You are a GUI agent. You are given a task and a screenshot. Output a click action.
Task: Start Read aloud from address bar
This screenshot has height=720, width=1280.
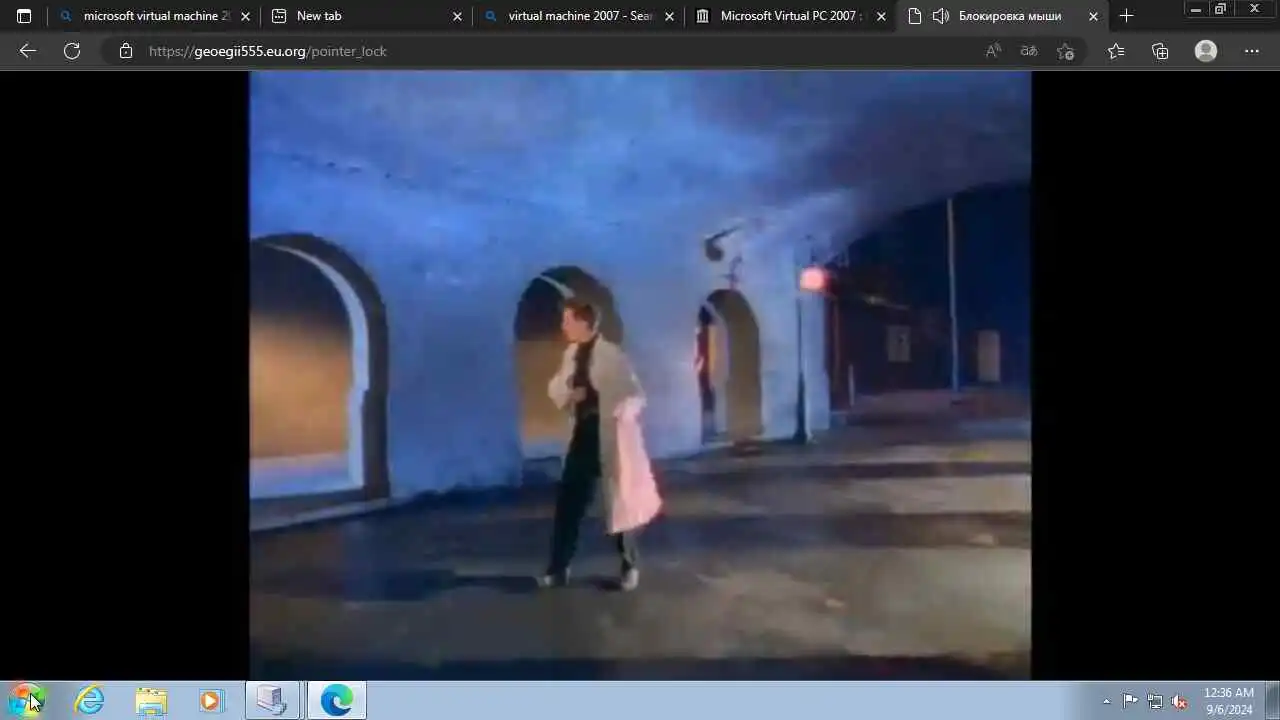[993, 51]
